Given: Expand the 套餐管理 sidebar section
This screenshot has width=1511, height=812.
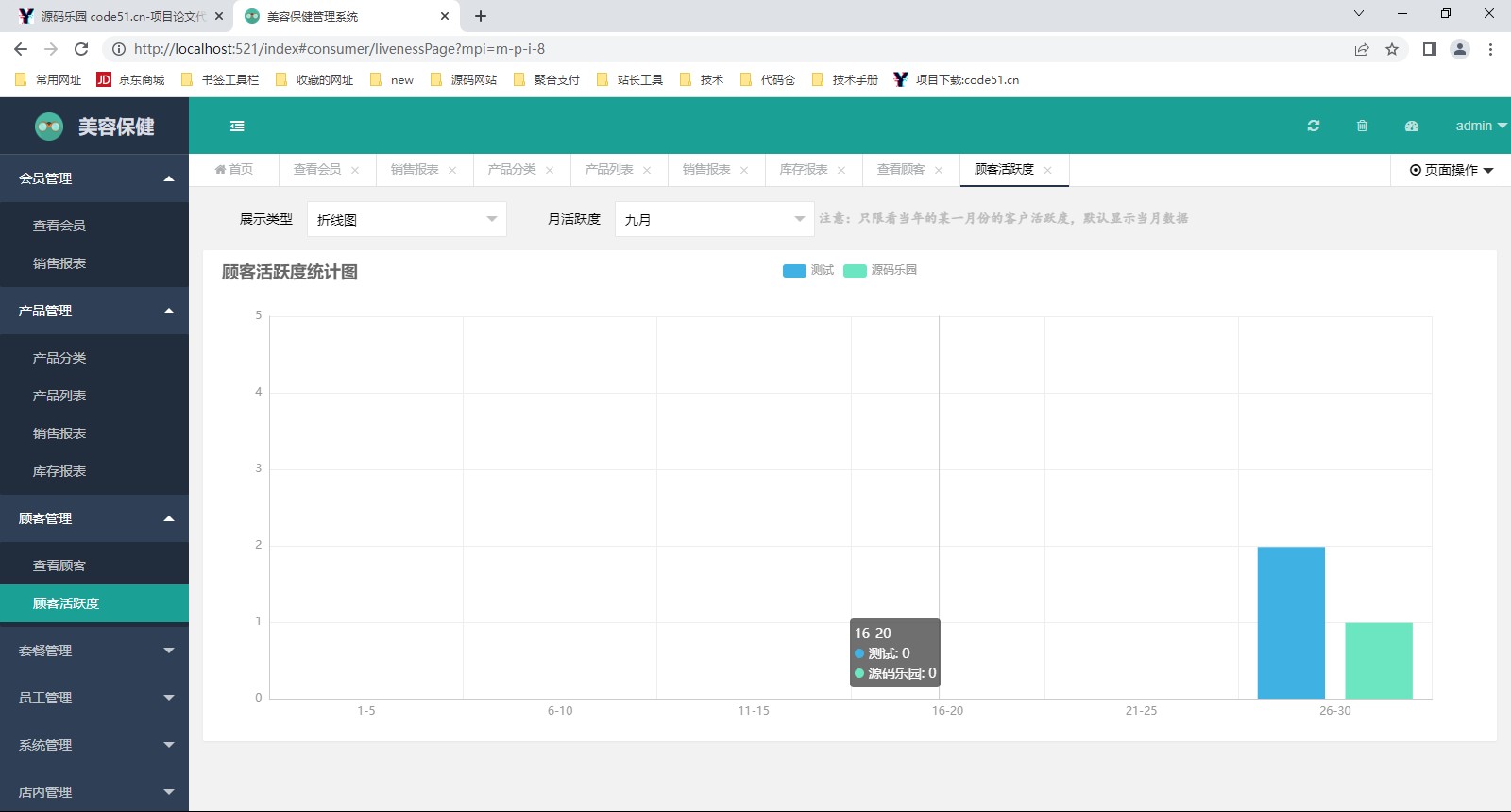Looking at the screenshot, I should click(x=94, y=651).
